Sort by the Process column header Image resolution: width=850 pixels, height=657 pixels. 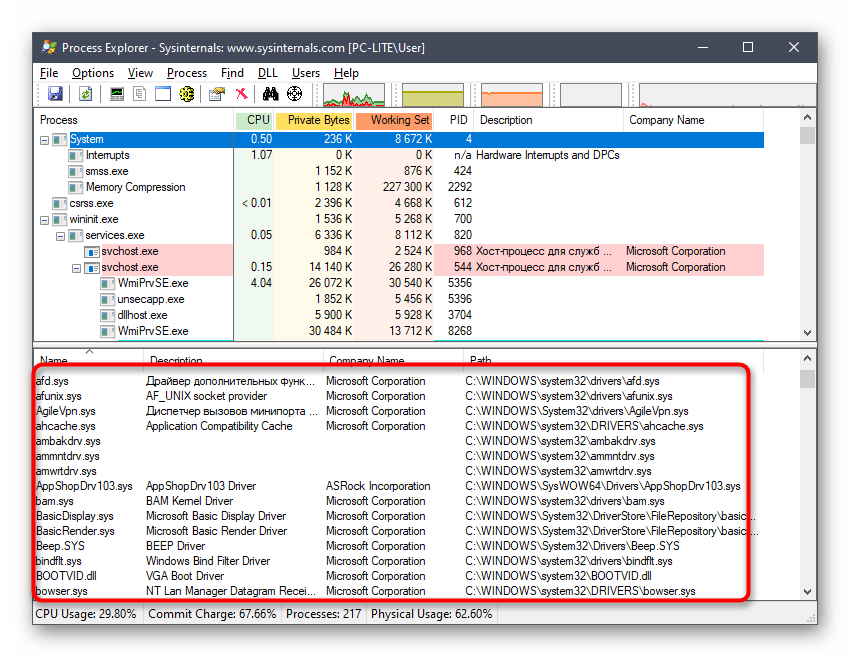click(x=134, y=120)
